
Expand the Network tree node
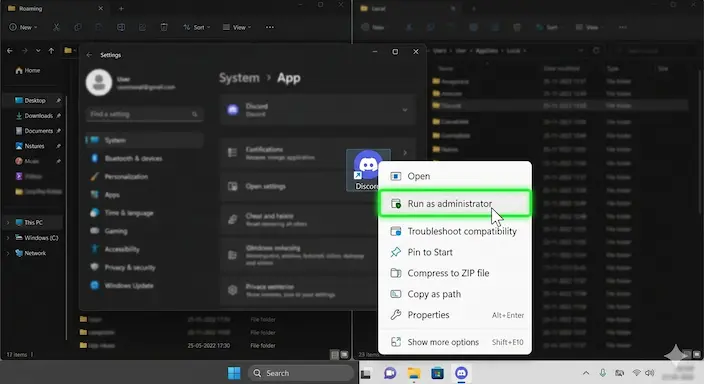(8, 253)
